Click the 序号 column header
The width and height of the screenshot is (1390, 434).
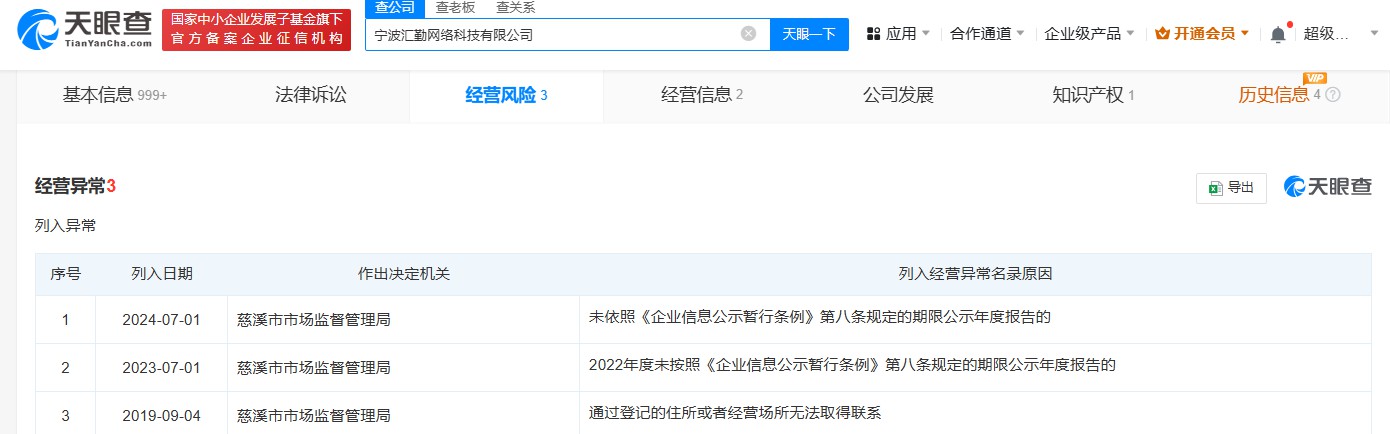pos(65,273)
